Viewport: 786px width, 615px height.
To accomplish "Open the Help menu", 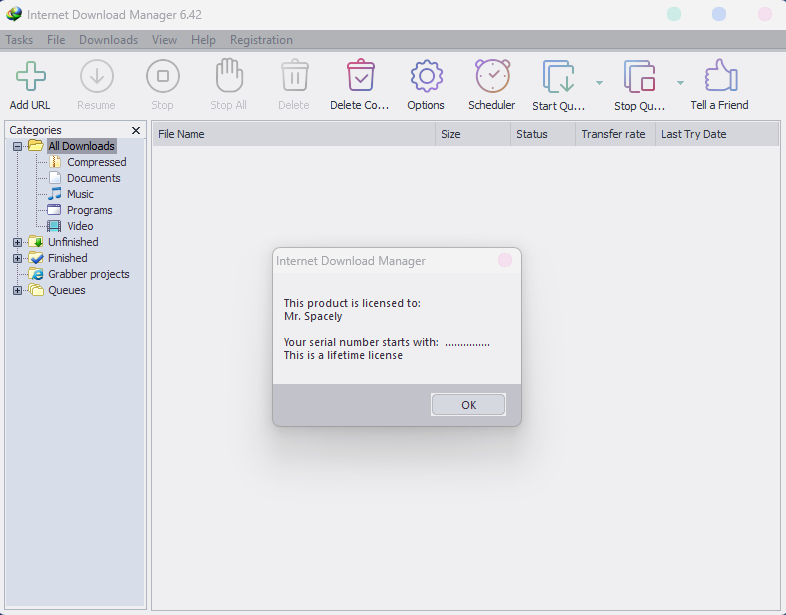I will [203, 40].
